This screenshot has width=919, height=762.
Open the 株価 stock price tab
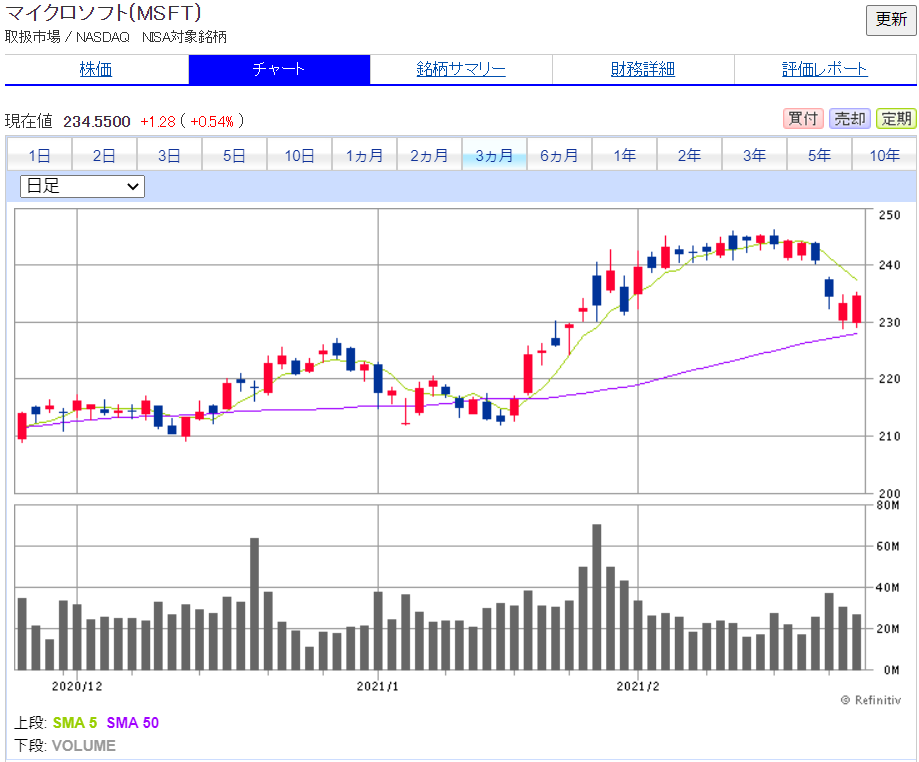[96, 69]
